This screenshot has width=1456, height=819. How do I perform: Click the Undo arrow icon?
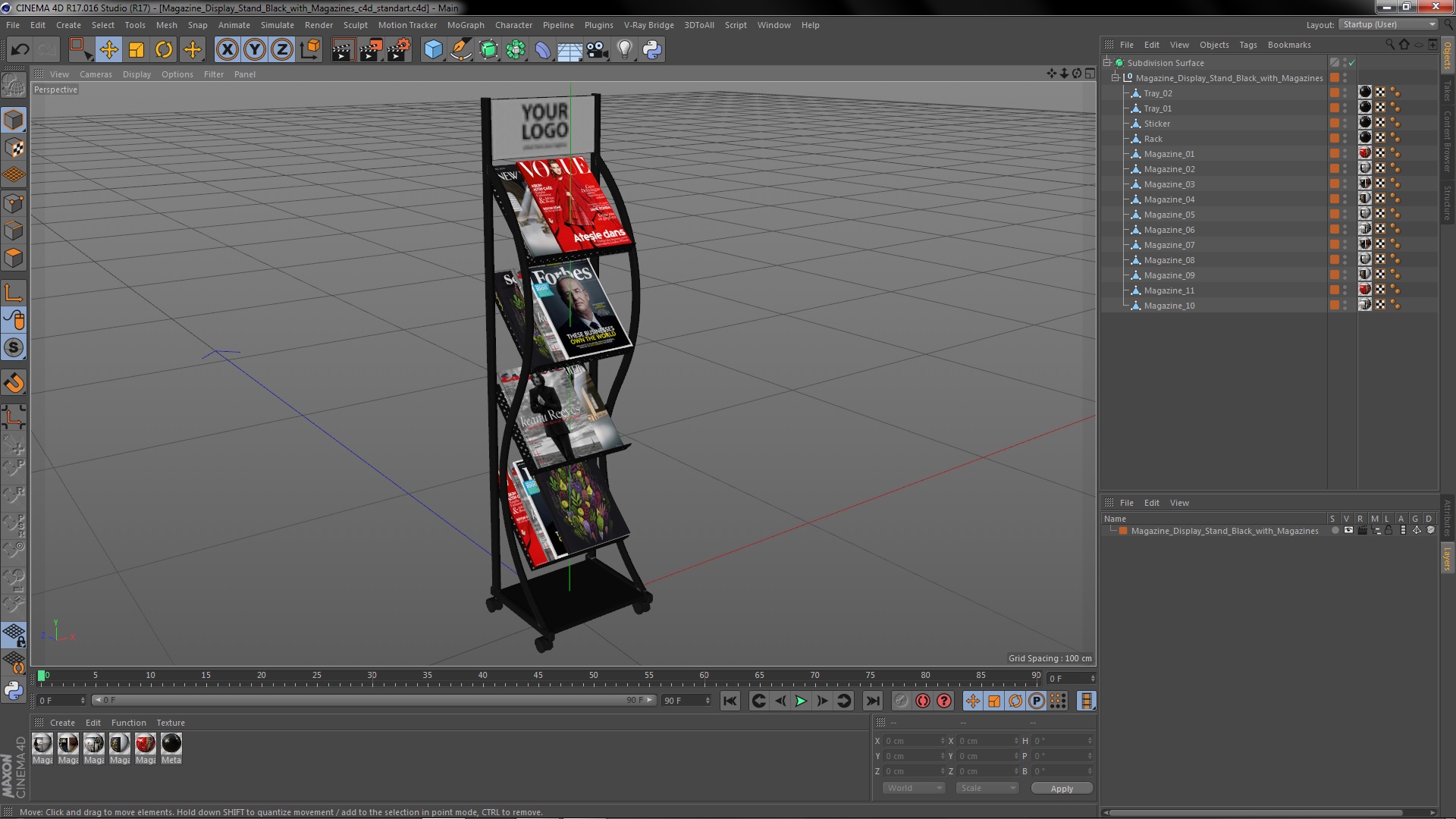pos(20,50)
